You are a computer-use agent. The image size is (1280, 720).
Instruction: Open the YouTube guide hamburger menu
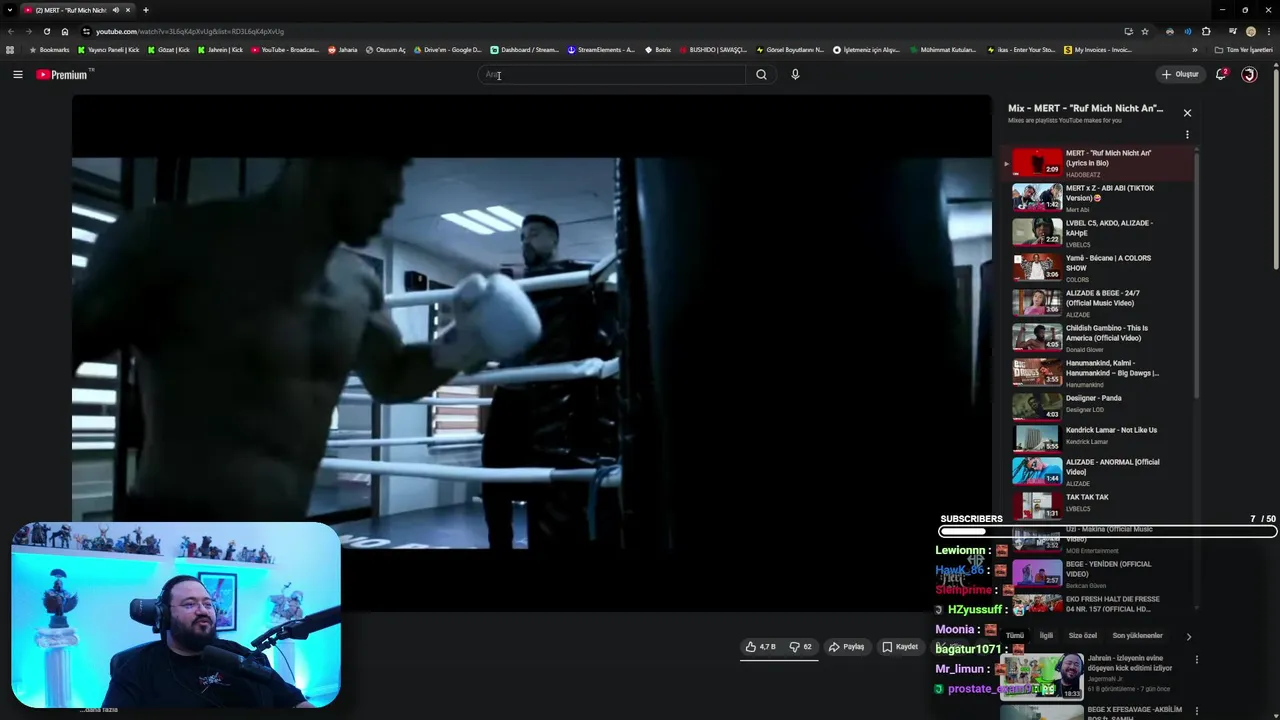(x=18, y=74)
